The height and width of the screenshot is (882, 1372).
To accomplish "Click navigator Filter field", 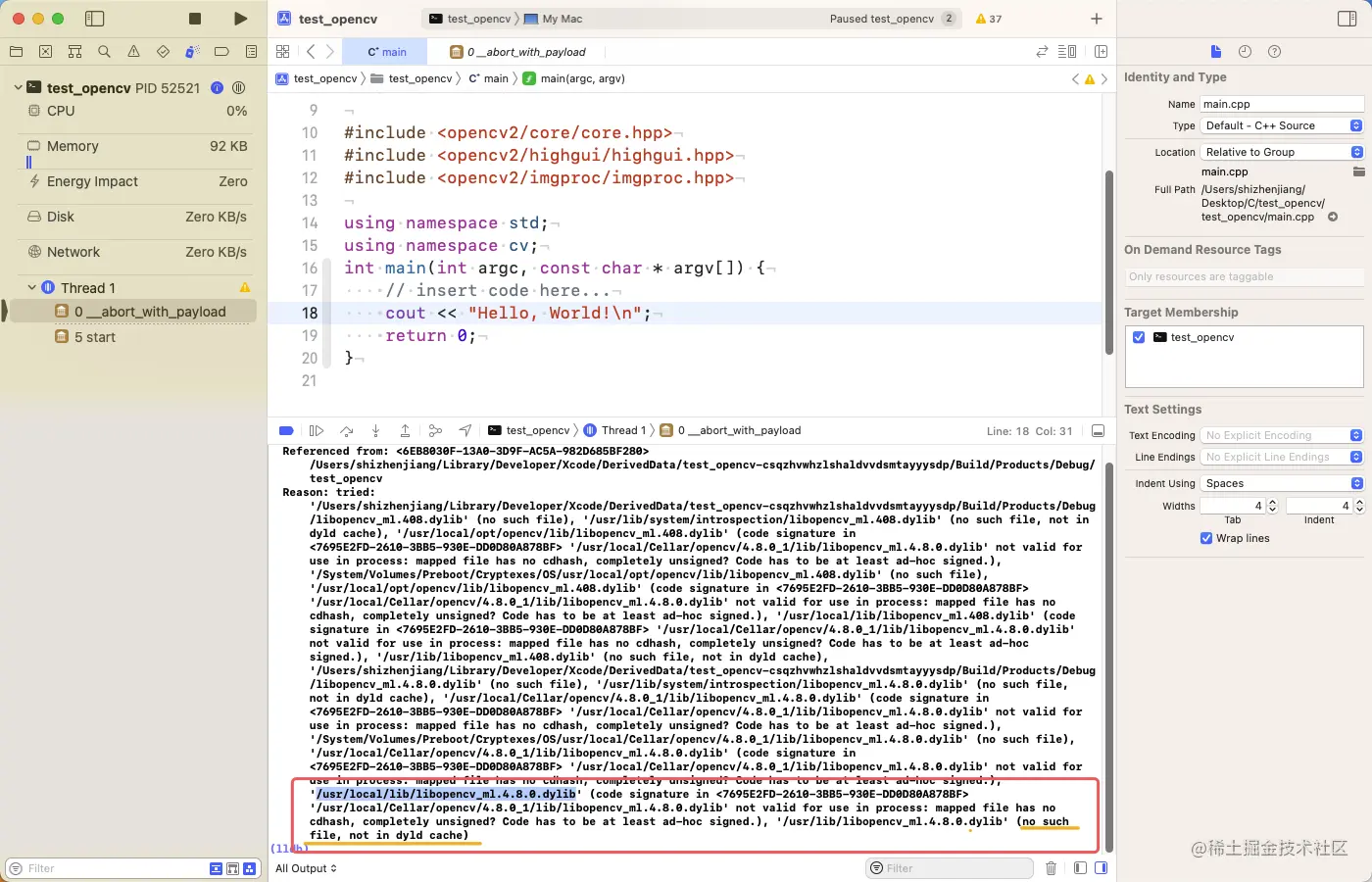I will [x=106, y=868].
